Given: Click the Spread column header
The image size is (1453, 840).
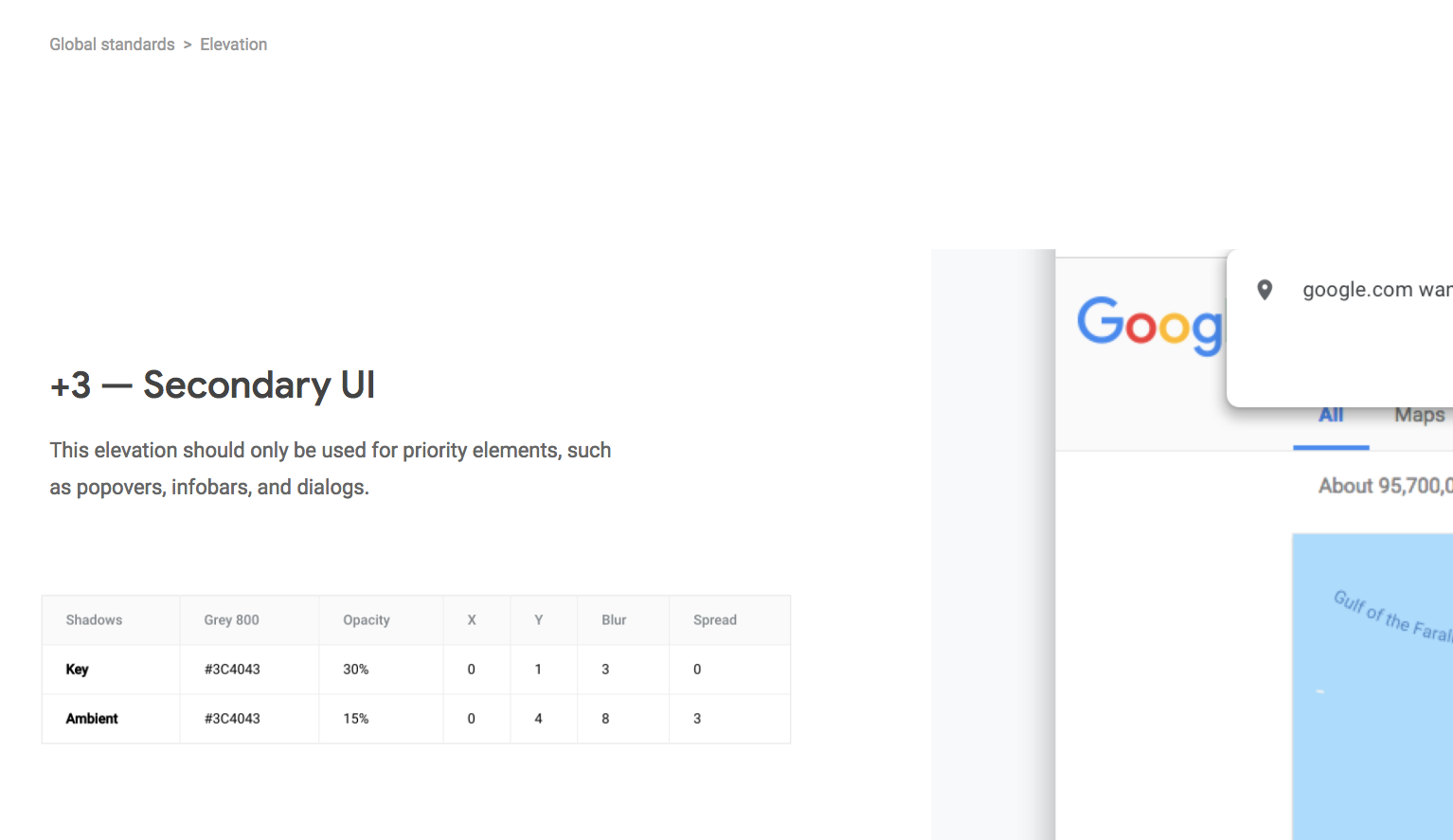Looking at the screenshot, I should 715,620.
